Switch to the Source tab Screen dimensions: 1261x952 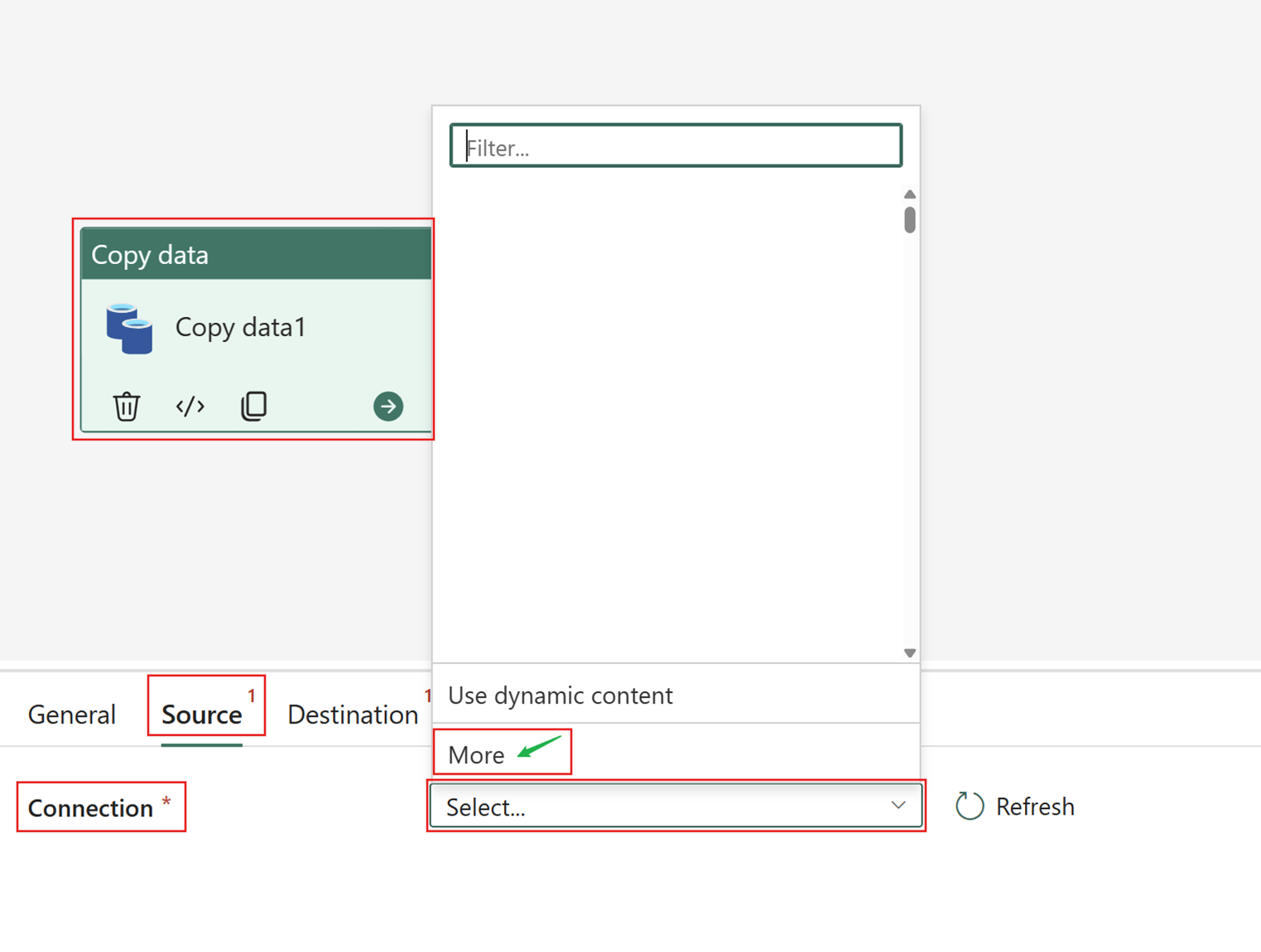pos(202,714)
